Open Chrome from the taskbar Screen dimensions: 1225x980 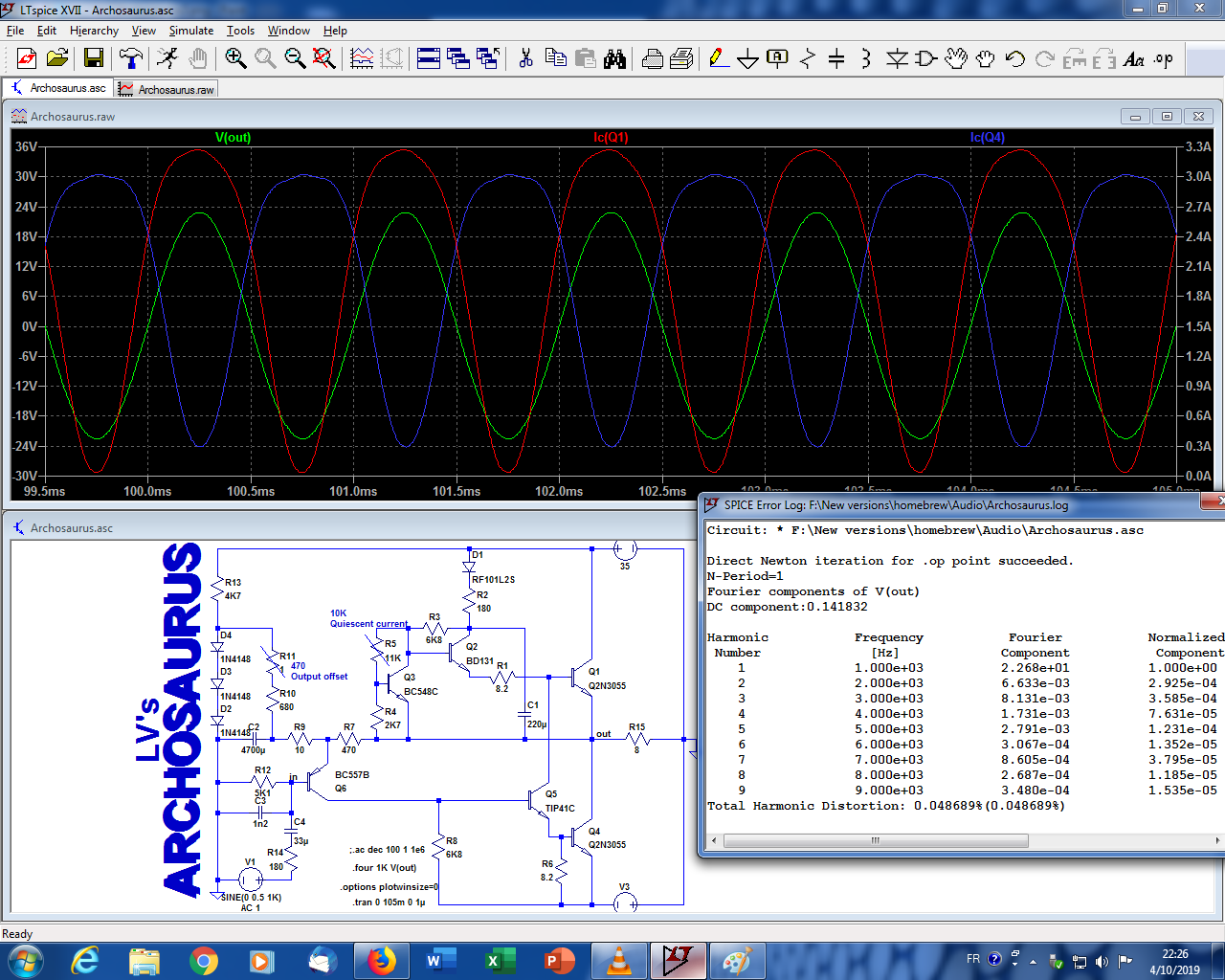[x=203, y=961]
